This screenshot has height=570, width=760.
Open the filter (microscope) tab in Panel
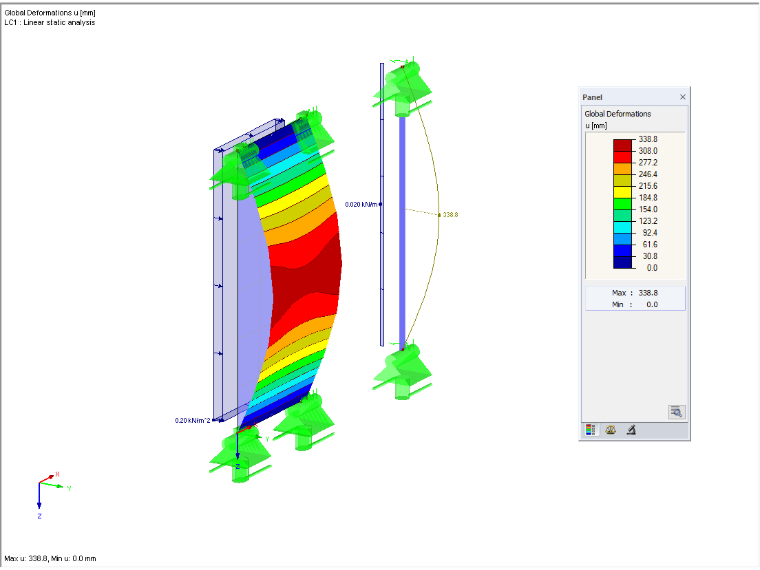pos(631,430)
